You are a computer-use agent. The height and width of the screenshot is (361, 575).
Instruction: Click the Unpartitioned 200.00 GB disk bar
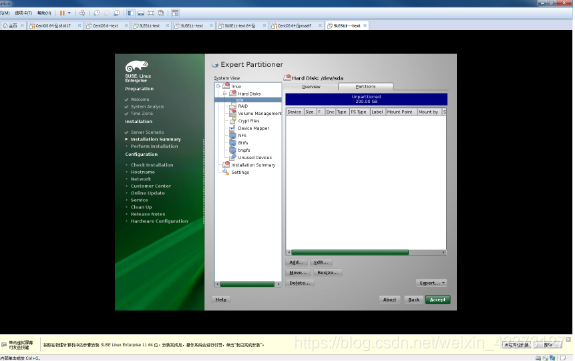pos(366,99)
